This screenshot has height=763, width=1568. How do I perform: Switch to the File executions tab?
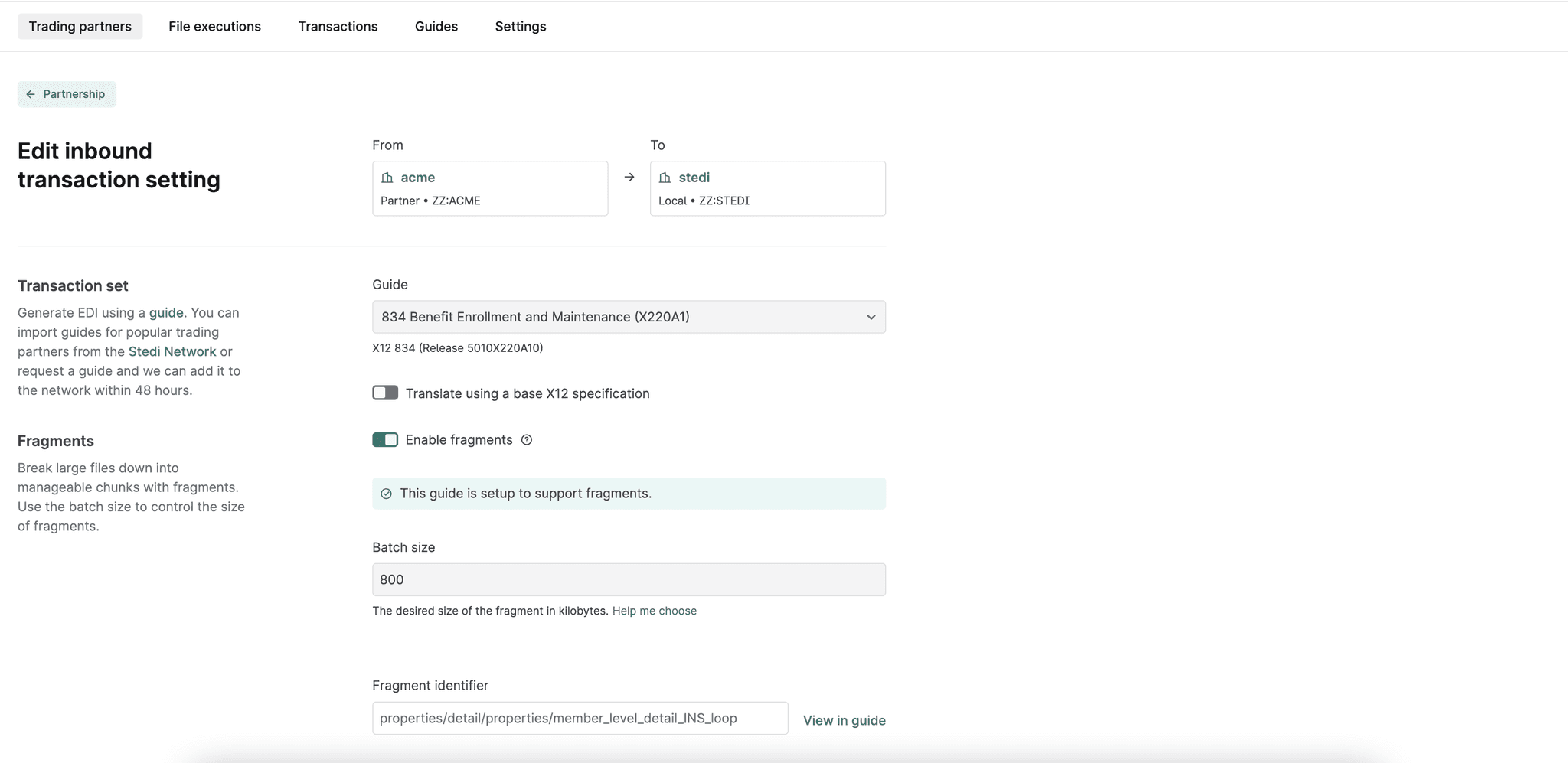point(215,26)
